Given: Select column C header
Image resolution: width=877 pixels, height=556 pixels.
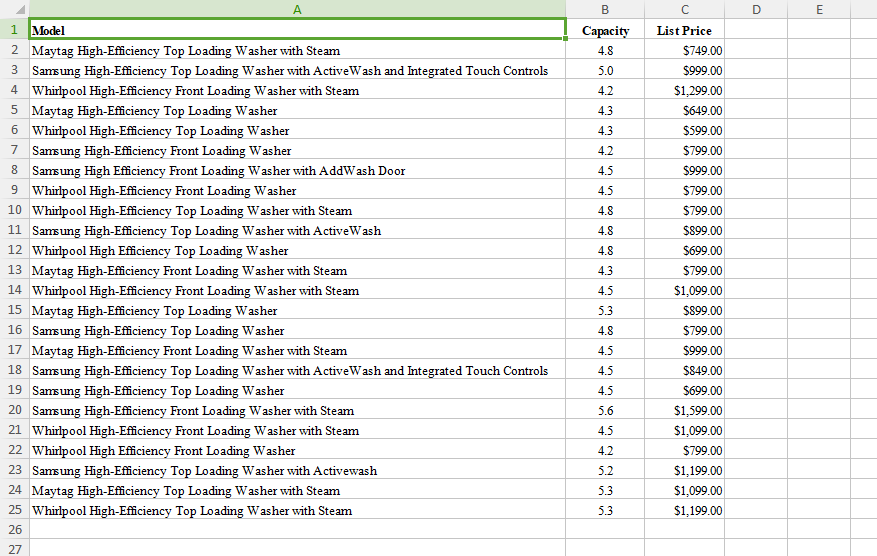Looking at the screenshot, I should point(685,10).
